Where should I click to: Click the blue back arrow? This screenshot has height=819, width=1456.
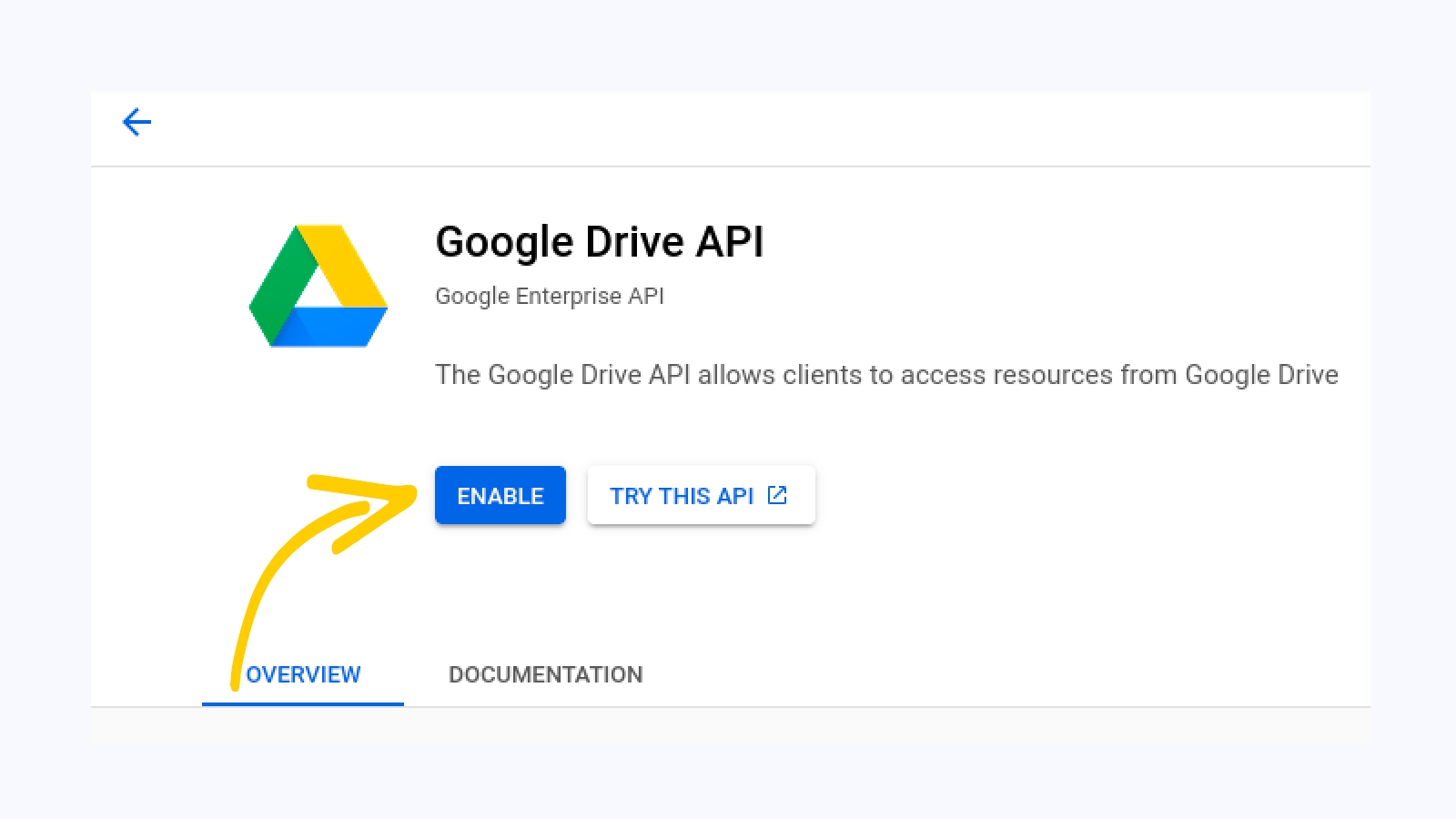136,122
